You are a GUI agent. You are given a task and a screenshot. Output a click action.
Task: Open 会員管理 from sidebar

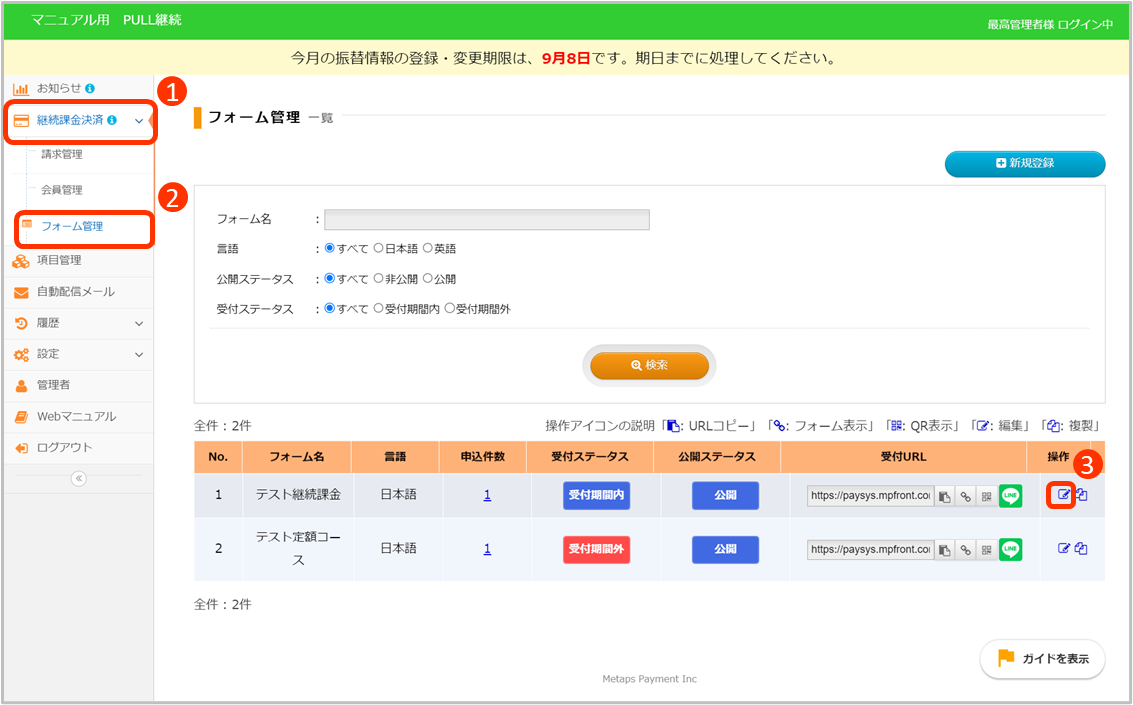click(62, 190)
